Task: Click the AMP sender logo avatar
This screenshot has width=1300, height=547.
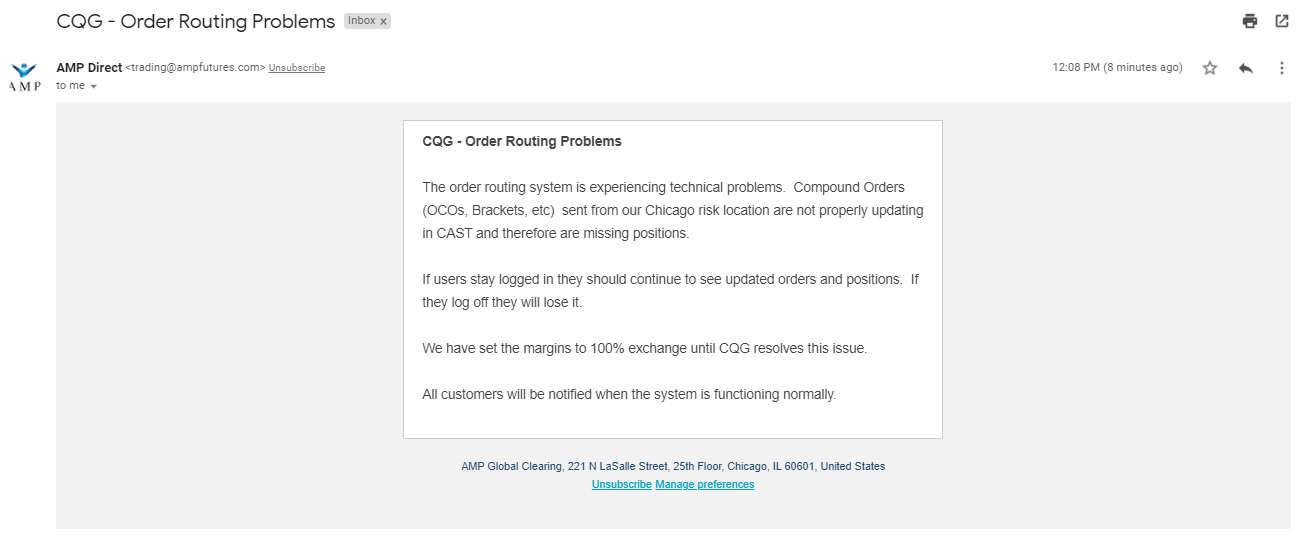Action: coord(24,76)
